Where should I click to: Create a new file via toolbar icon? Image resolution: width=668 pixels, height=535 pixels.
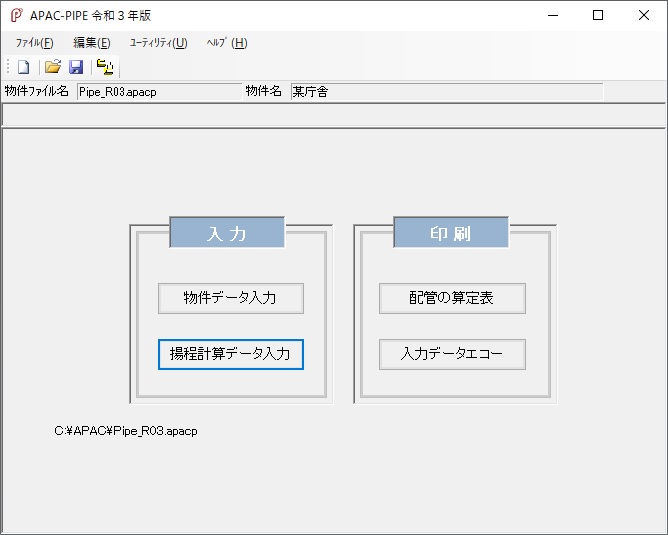point(23,67)
